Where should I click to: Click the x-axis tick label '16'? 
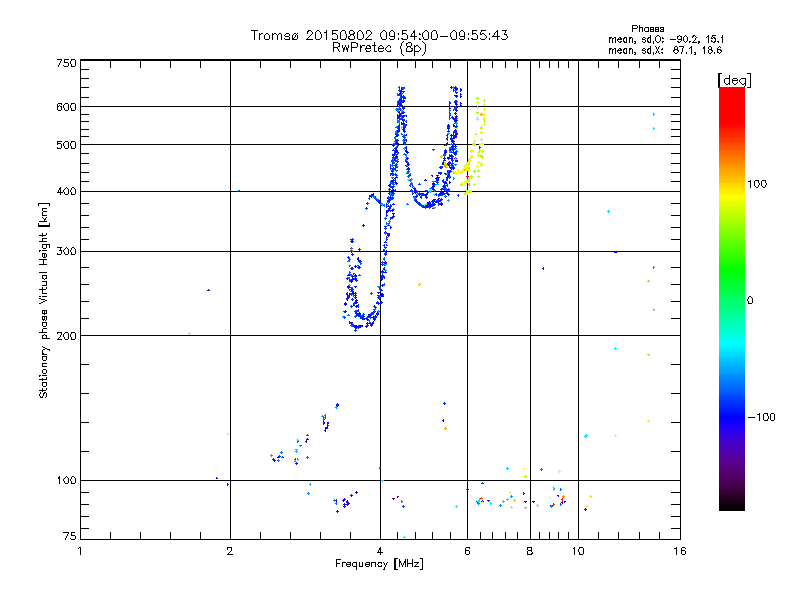[x=680, y=551]
